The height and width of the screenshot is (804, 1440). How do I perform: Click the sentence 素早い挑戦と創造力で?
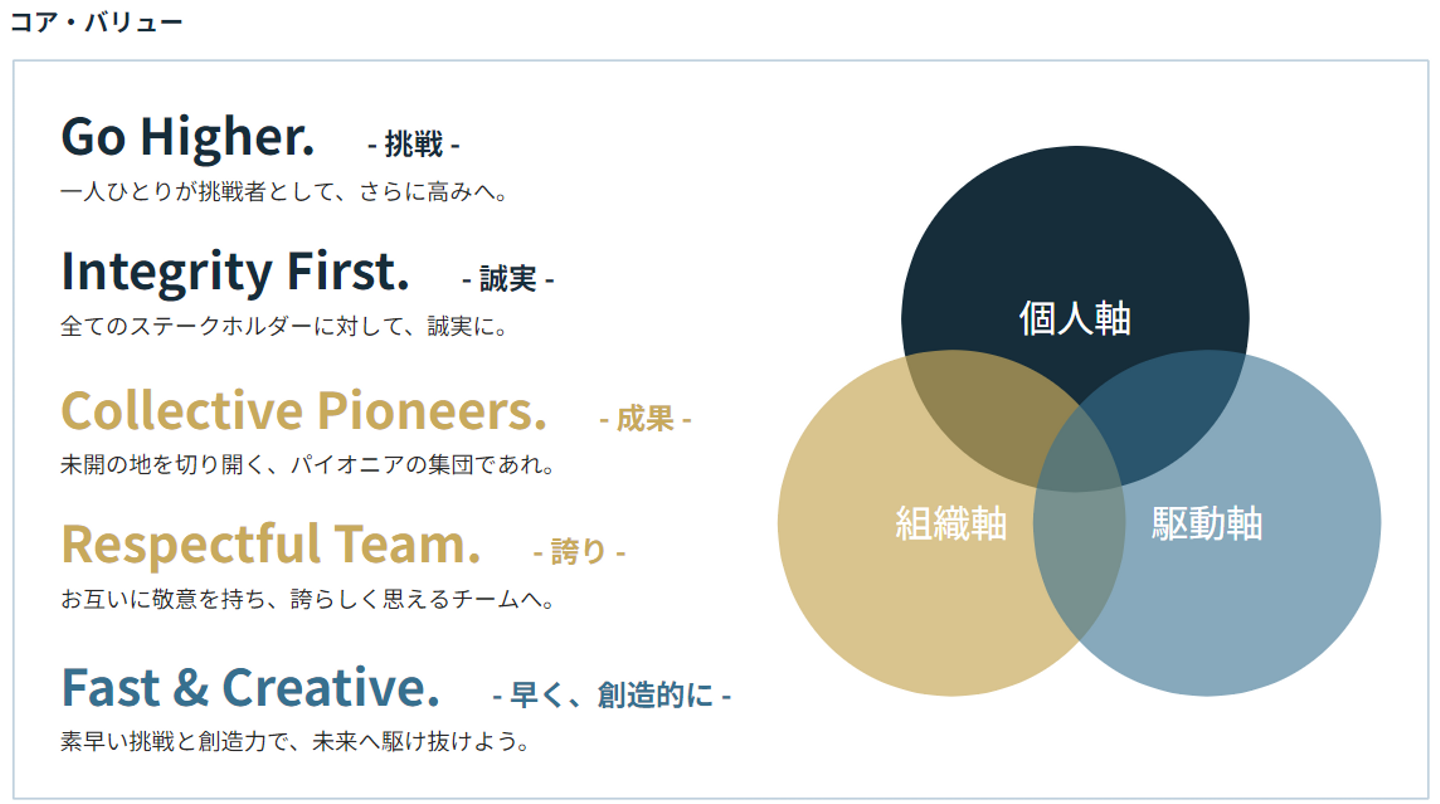(294, 742)
